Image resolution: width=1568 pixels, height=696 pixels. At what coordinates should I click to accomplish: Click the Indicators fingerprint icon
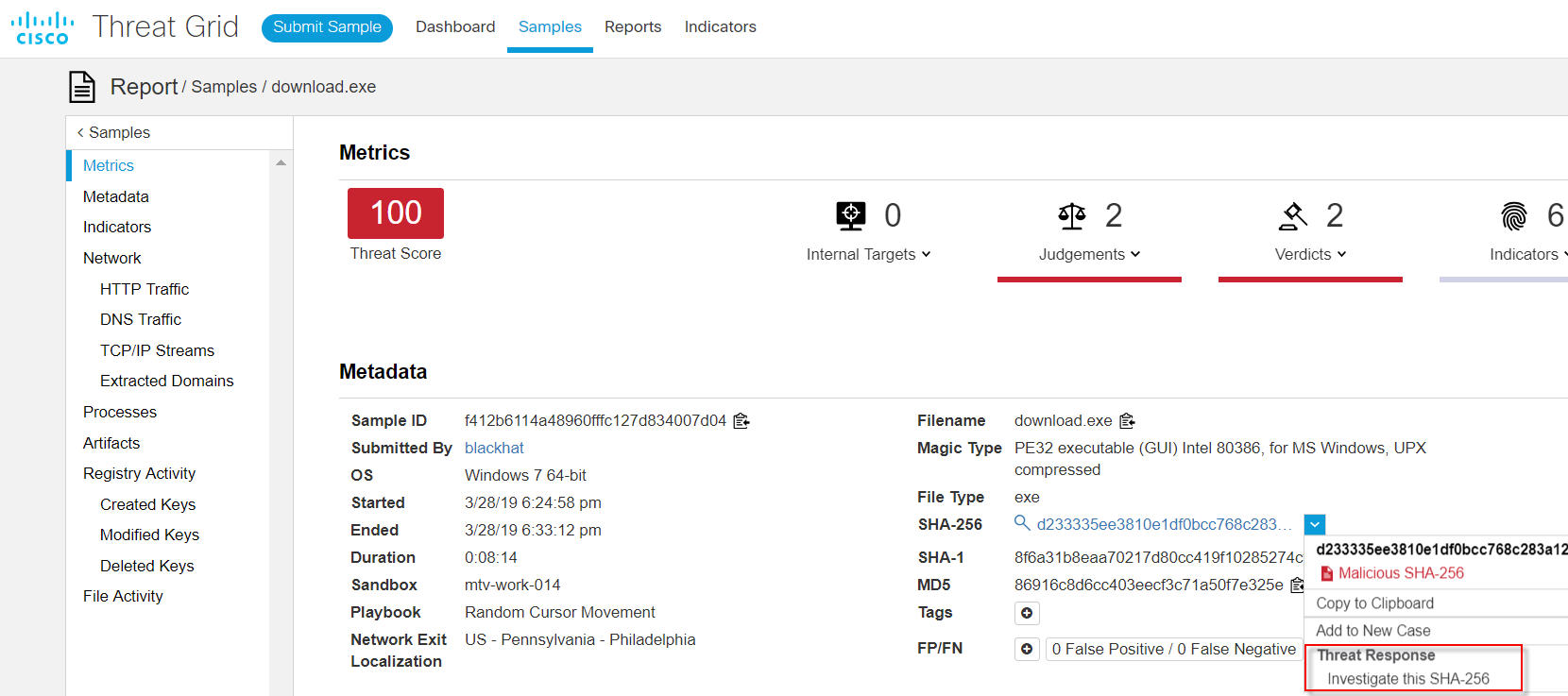point(1513,216)
